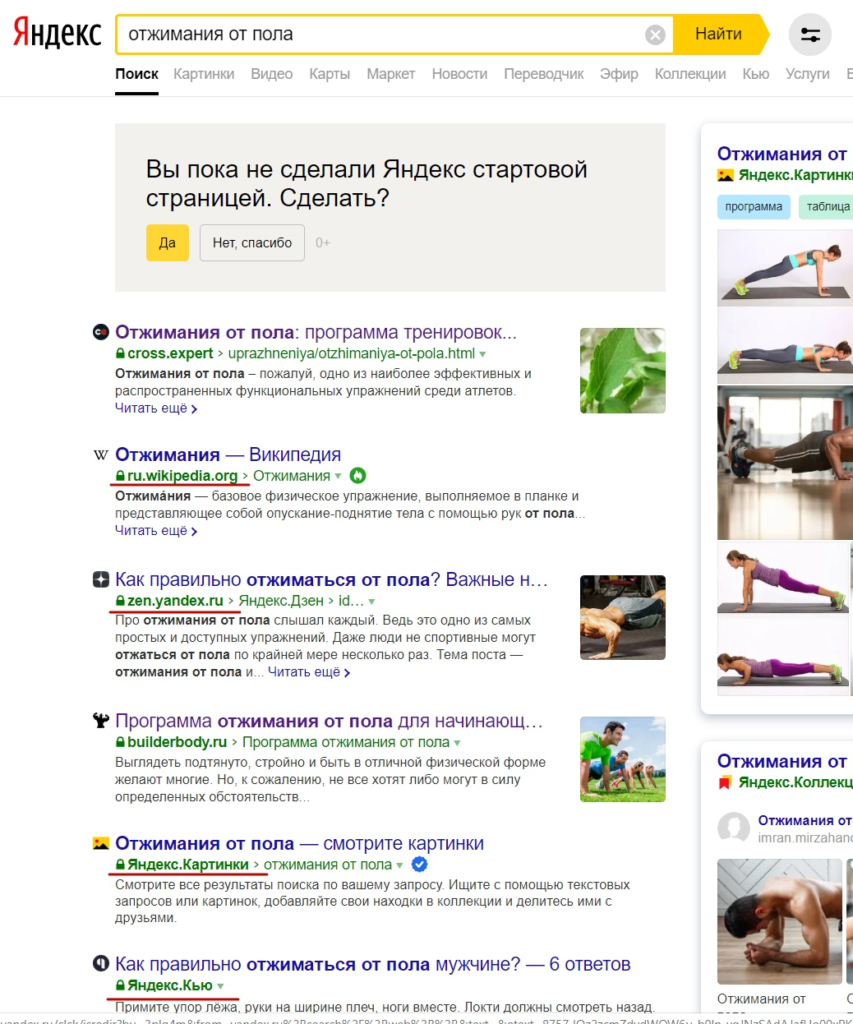The width and height of the screenshot is (853, 1024).
Task: Click the Yandex logo
Action: click(57, 33)
